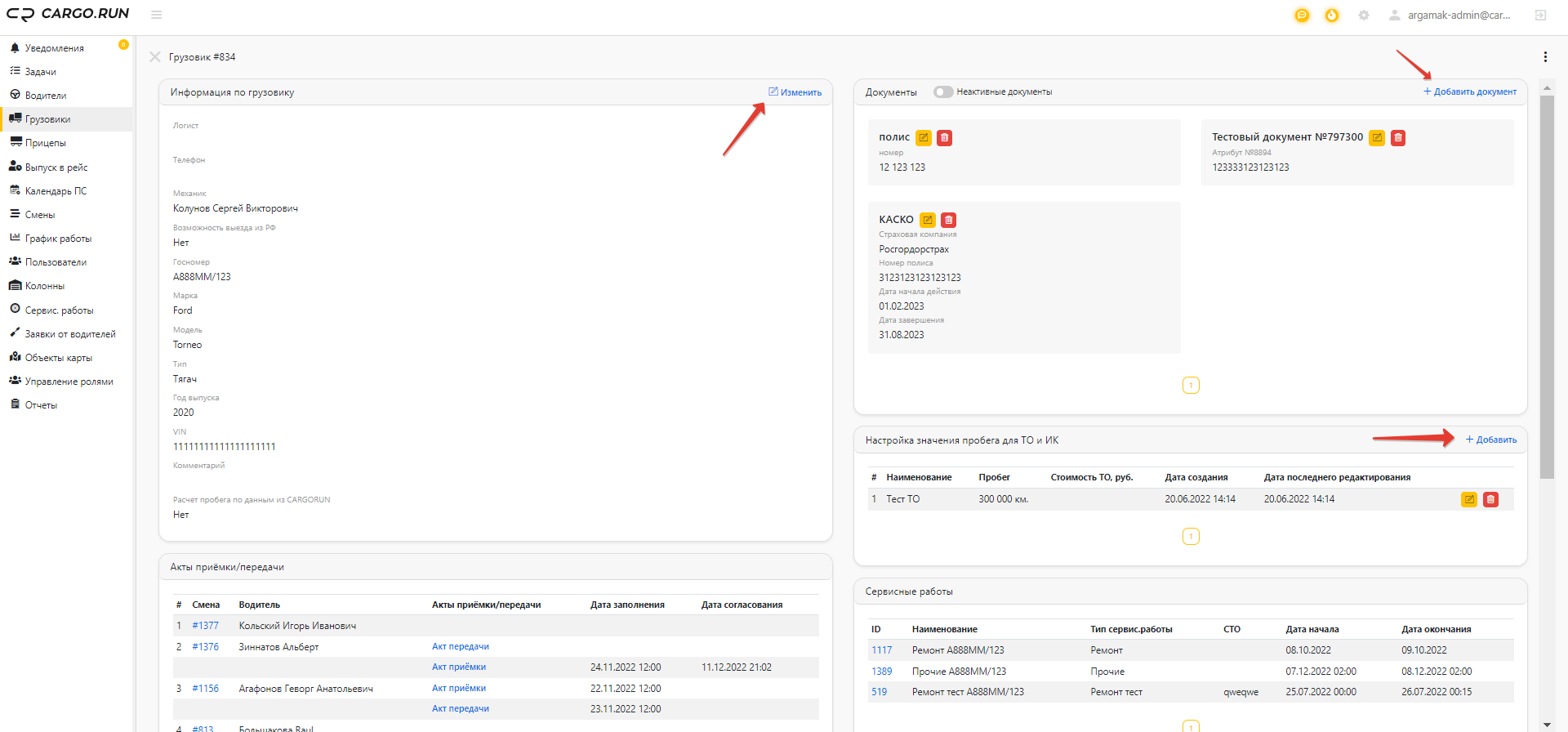Viewport: 1568px width, 732px height.
Task: Go to Водители in the sidebar
Action: tap(46, 96)
